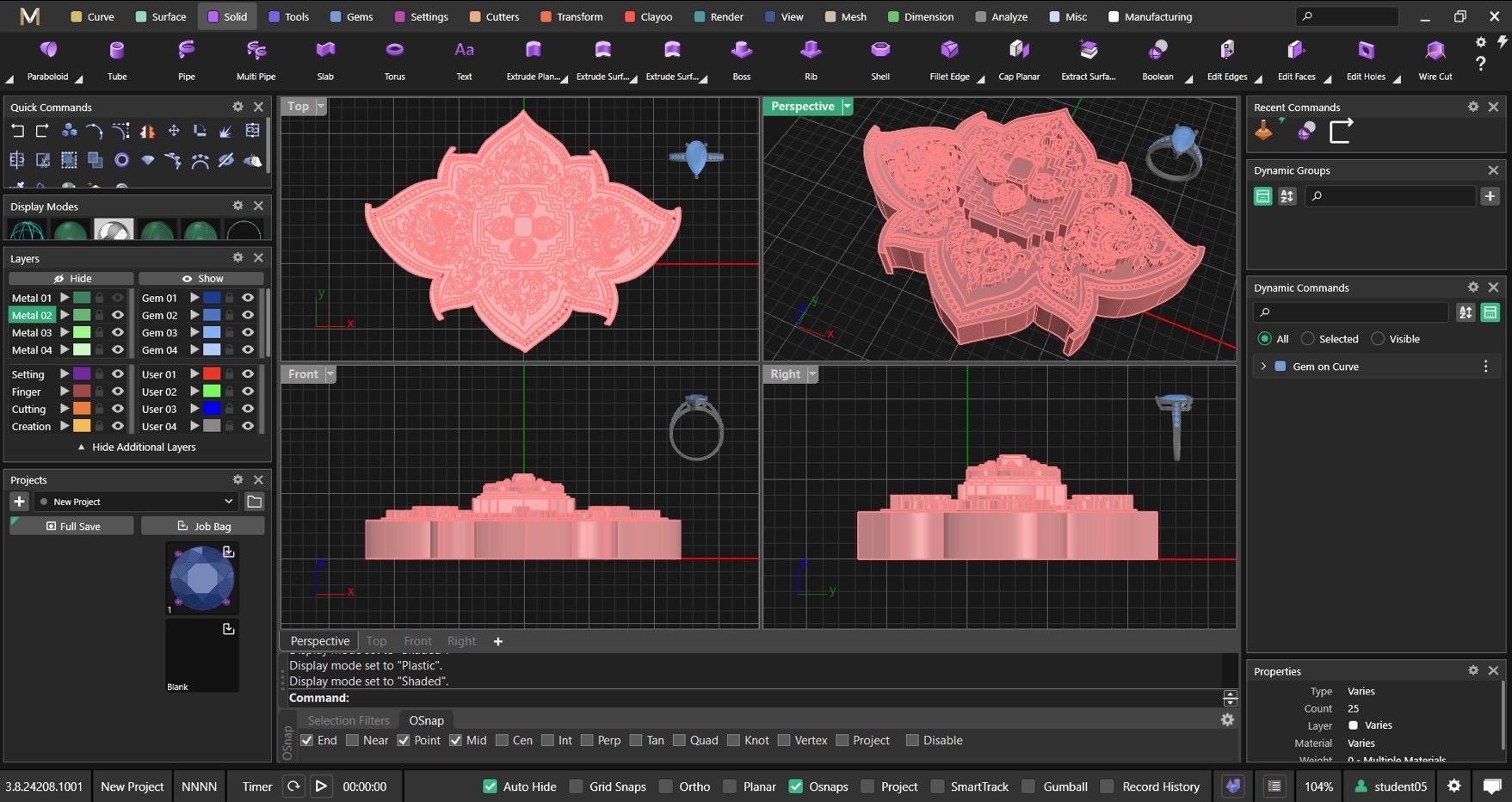This screenshot has width=1512, height=802.
Task: Select the Multi Pipe tool
Action: click(x=256, y=59)
